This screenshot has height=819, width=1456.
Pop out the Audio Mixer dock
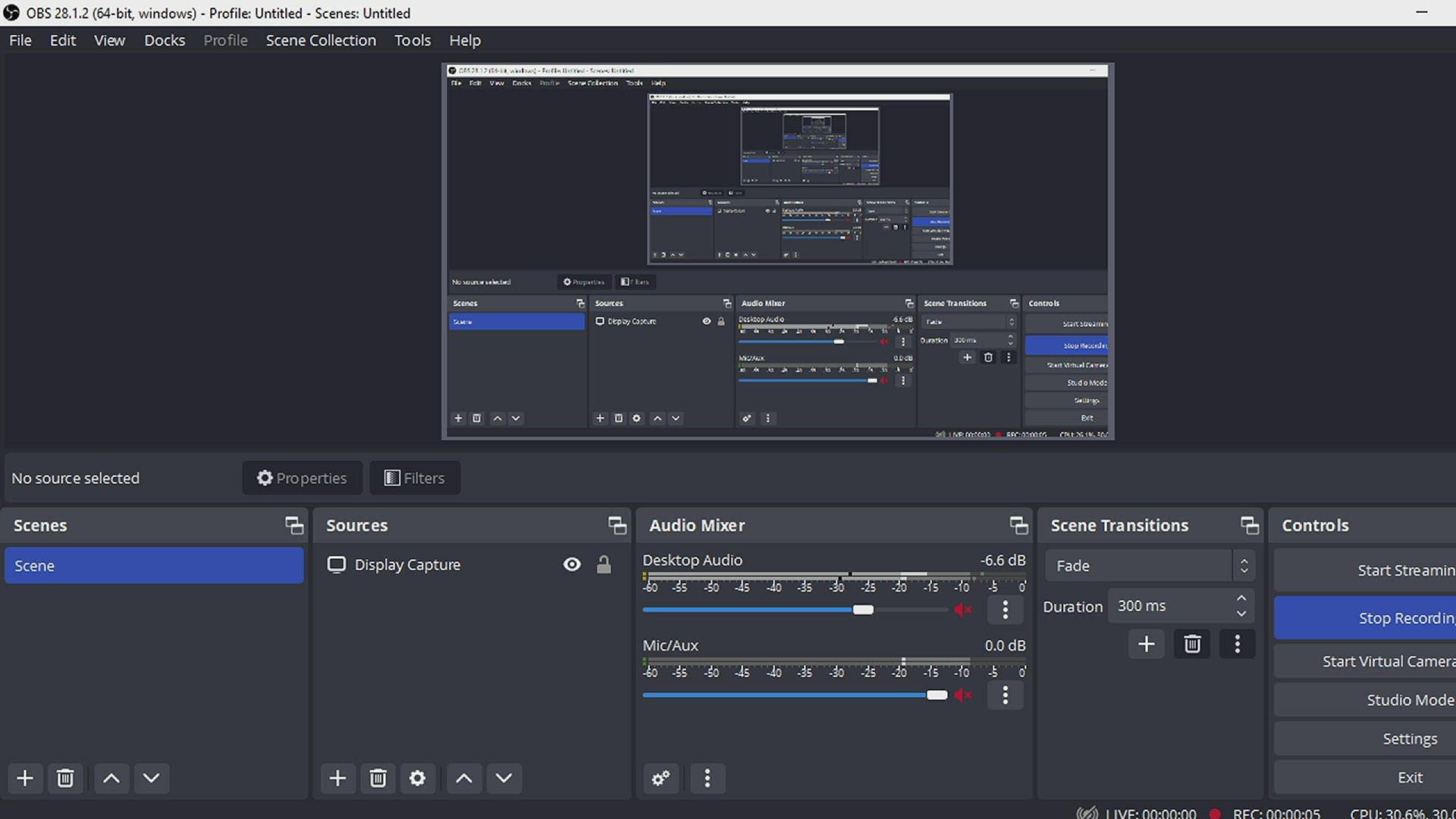1018,525
